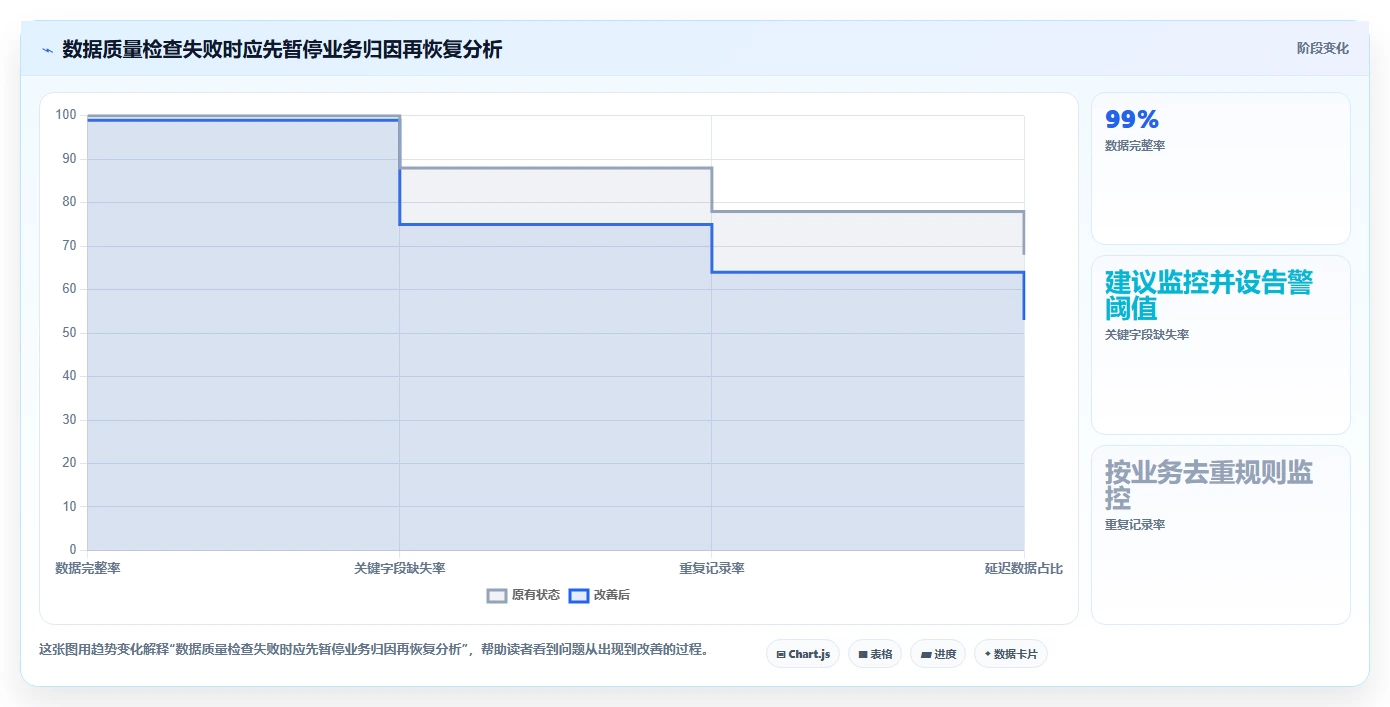Open the 按业务去重规则监控 card
The height and width of the screenshot is (707, 1390).
pyautogui.click(x=1221, y=535)
